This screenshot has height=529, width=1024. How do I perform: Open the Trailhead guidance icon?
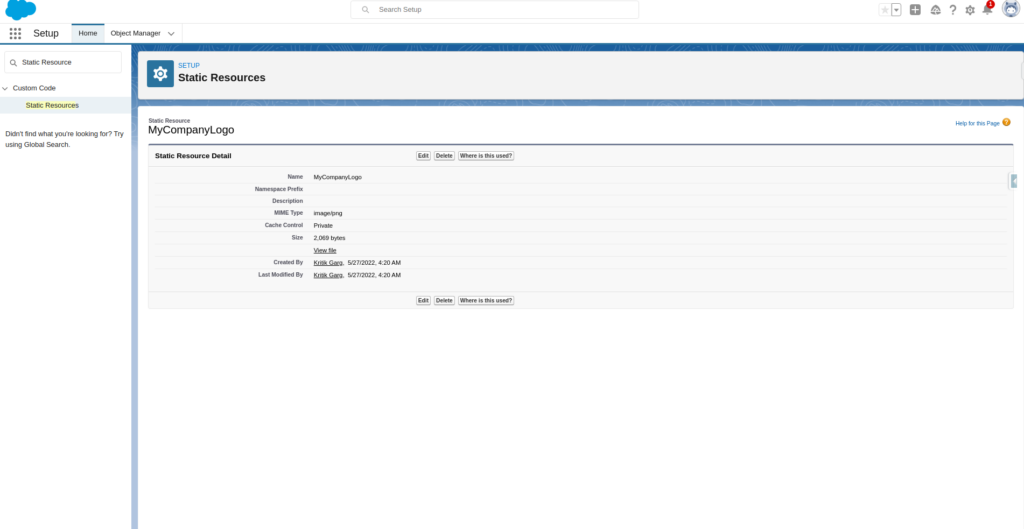click(935, 10)
